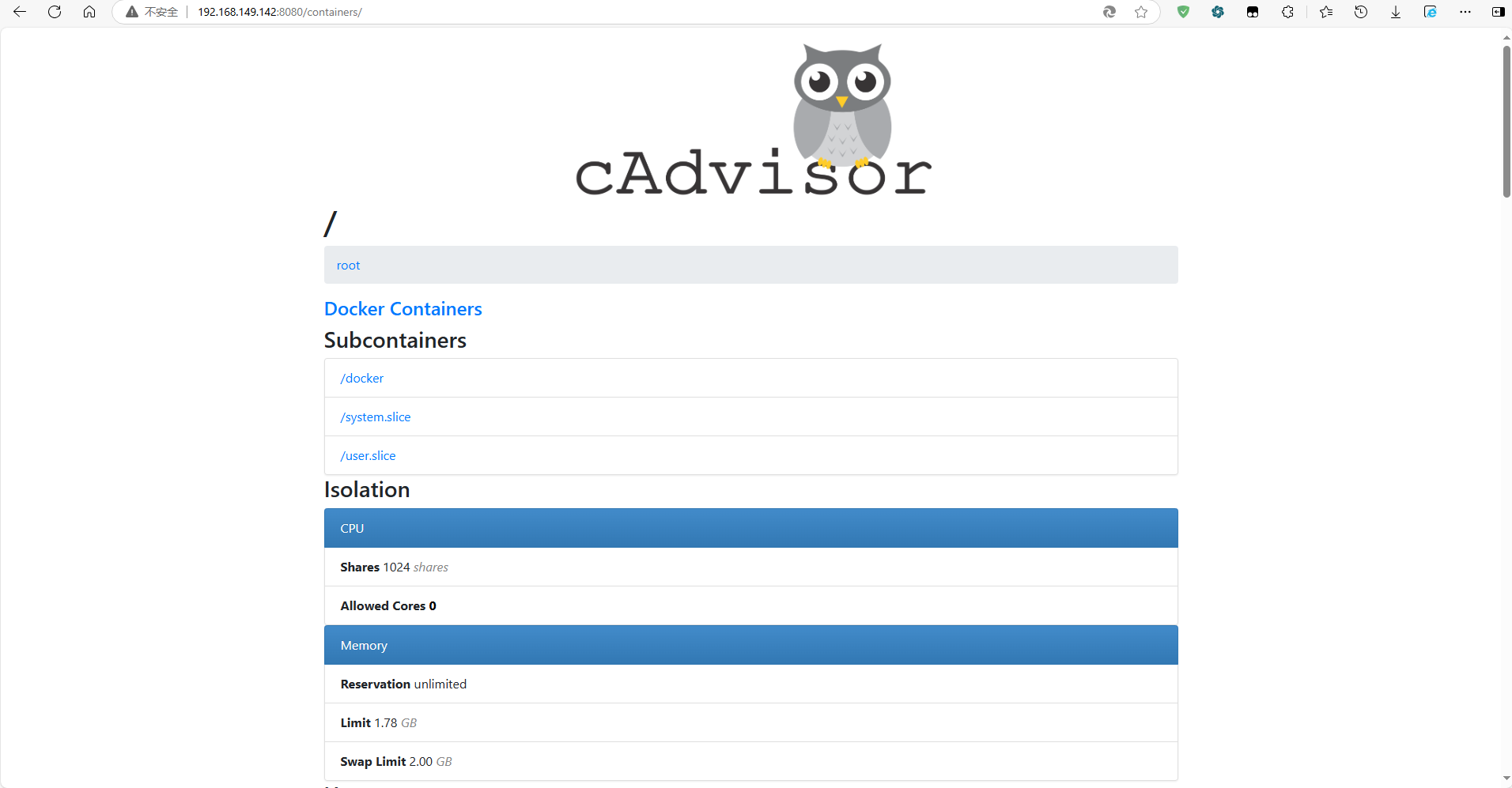Click the large slash path heading

point(331,224)
